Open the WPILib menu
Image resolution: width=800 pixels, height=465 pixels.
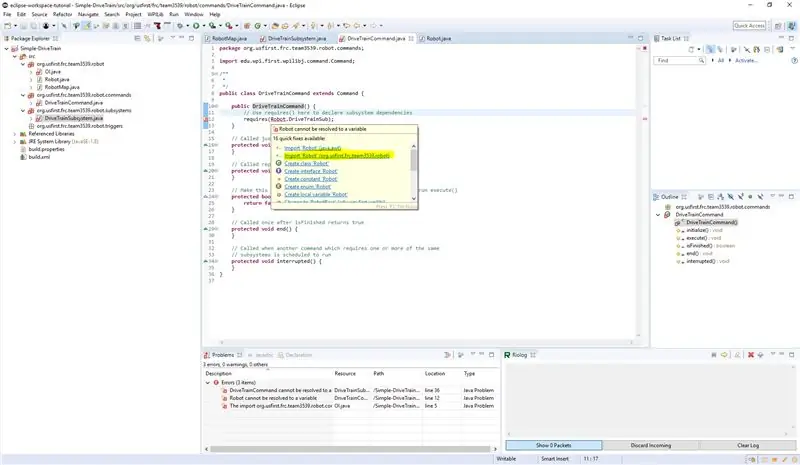pos(156,14)
